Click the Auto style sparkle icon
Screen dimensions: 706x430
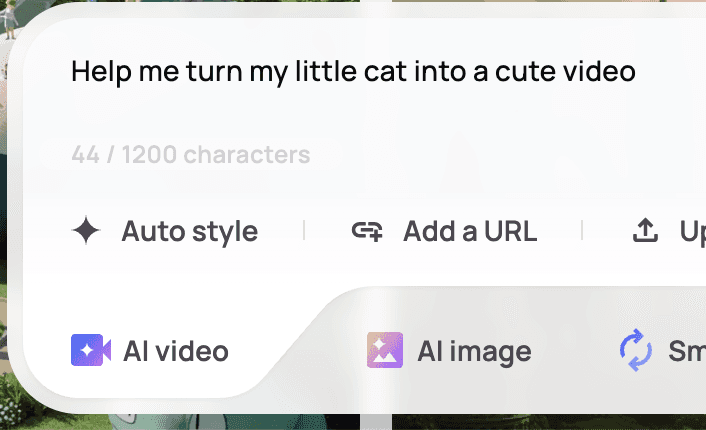click(x=86, y=230)
